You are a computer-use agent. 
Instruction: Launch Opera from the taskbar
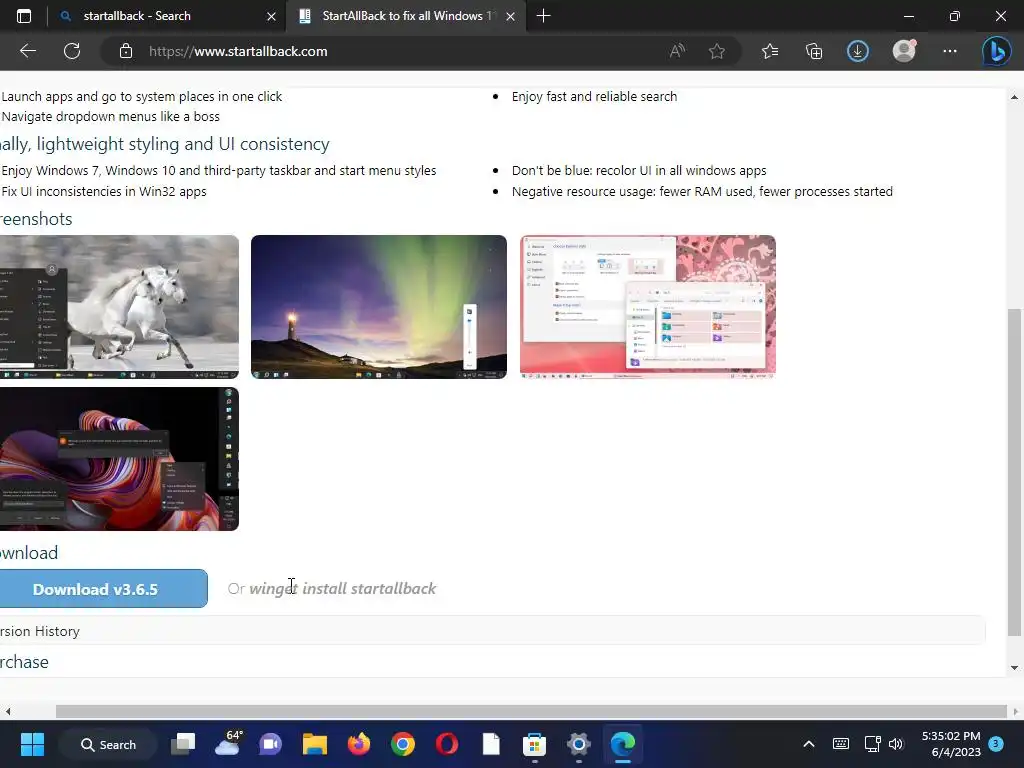447,744
